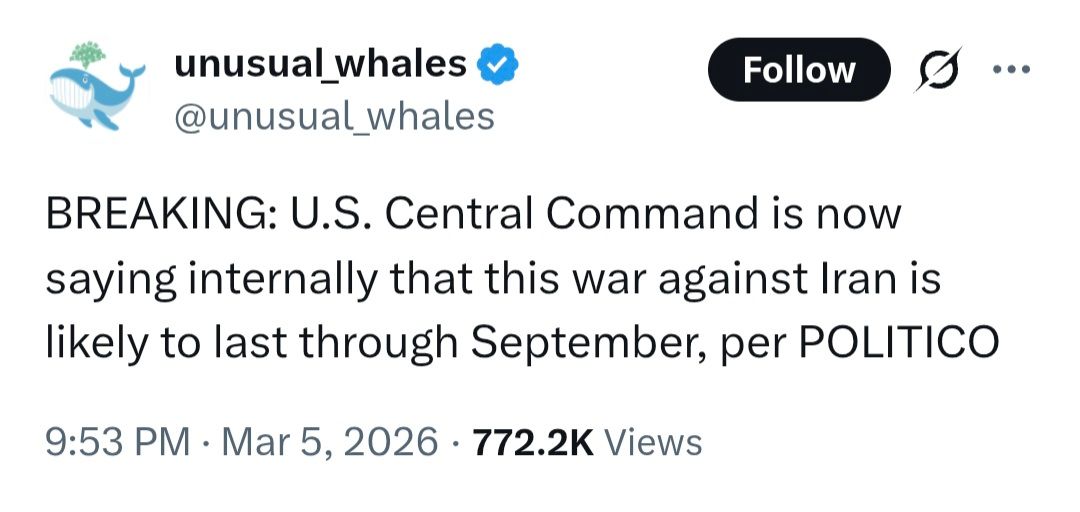The width and height of the screenshot is (1080, 512).
Task: Open the unusual_whales display name profile
Action: (320, 64)
